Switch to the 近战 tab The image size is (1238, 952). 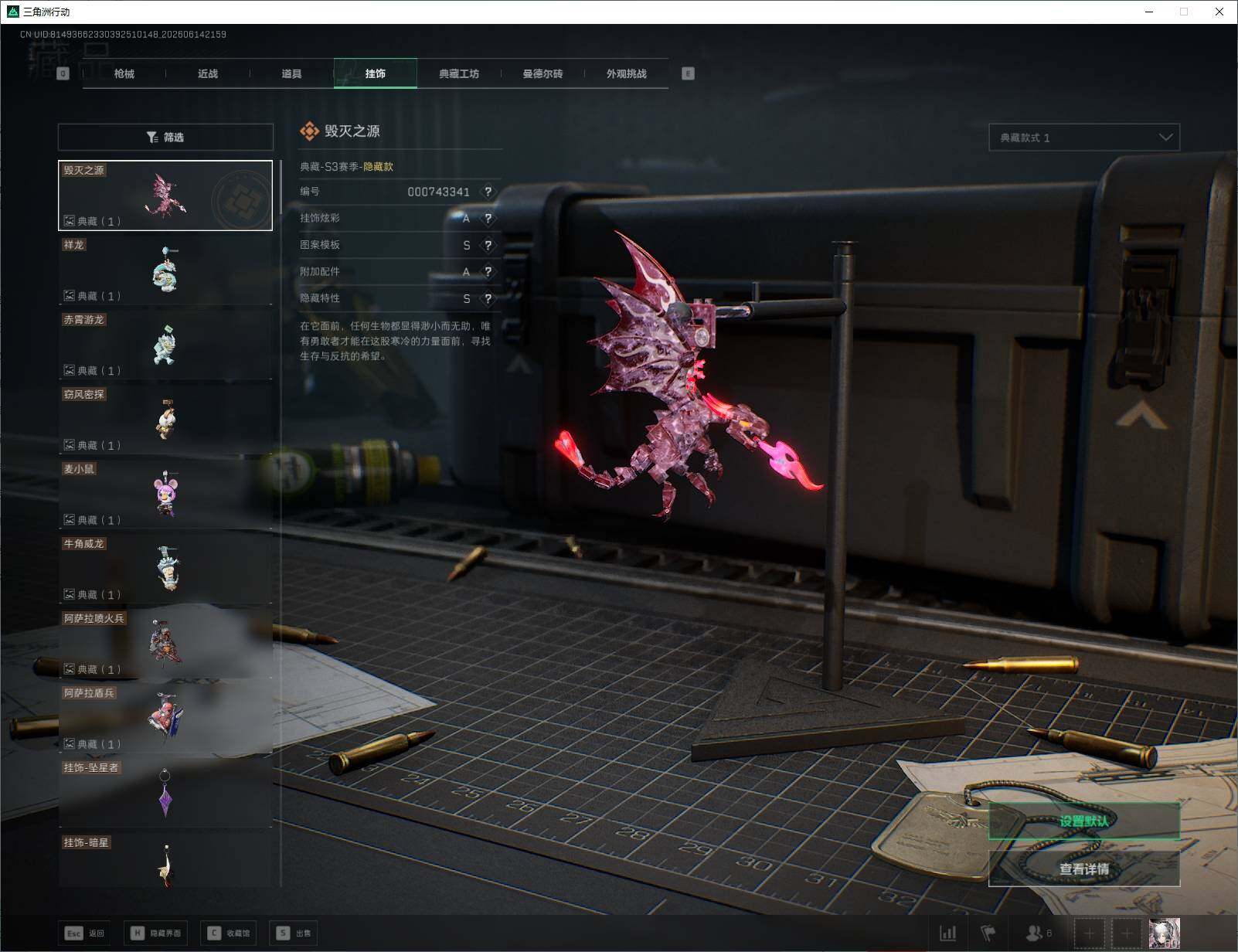coord(208,73)
